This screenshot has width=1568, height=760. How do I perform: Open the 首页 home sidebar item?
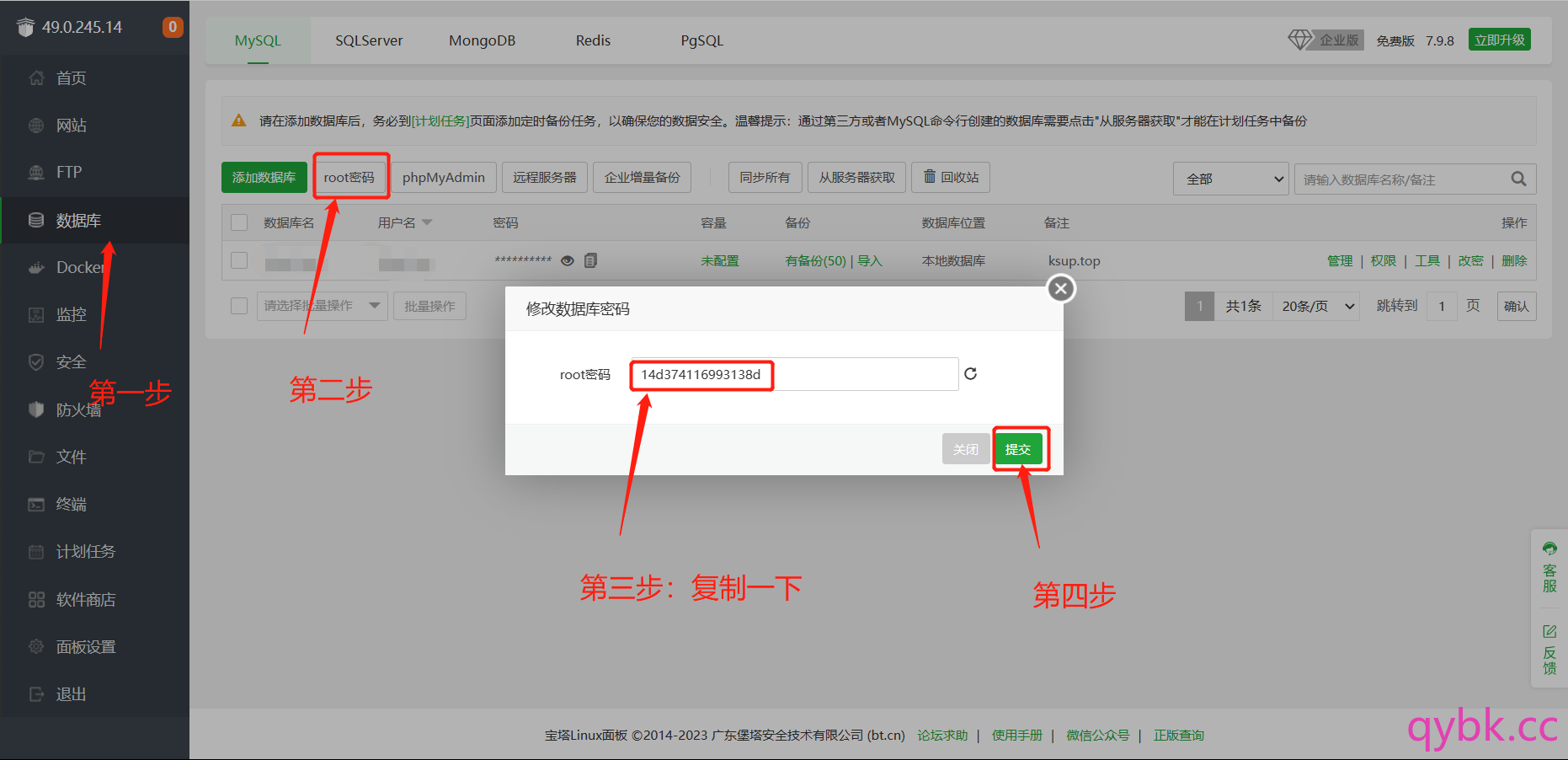click(94, 78)
